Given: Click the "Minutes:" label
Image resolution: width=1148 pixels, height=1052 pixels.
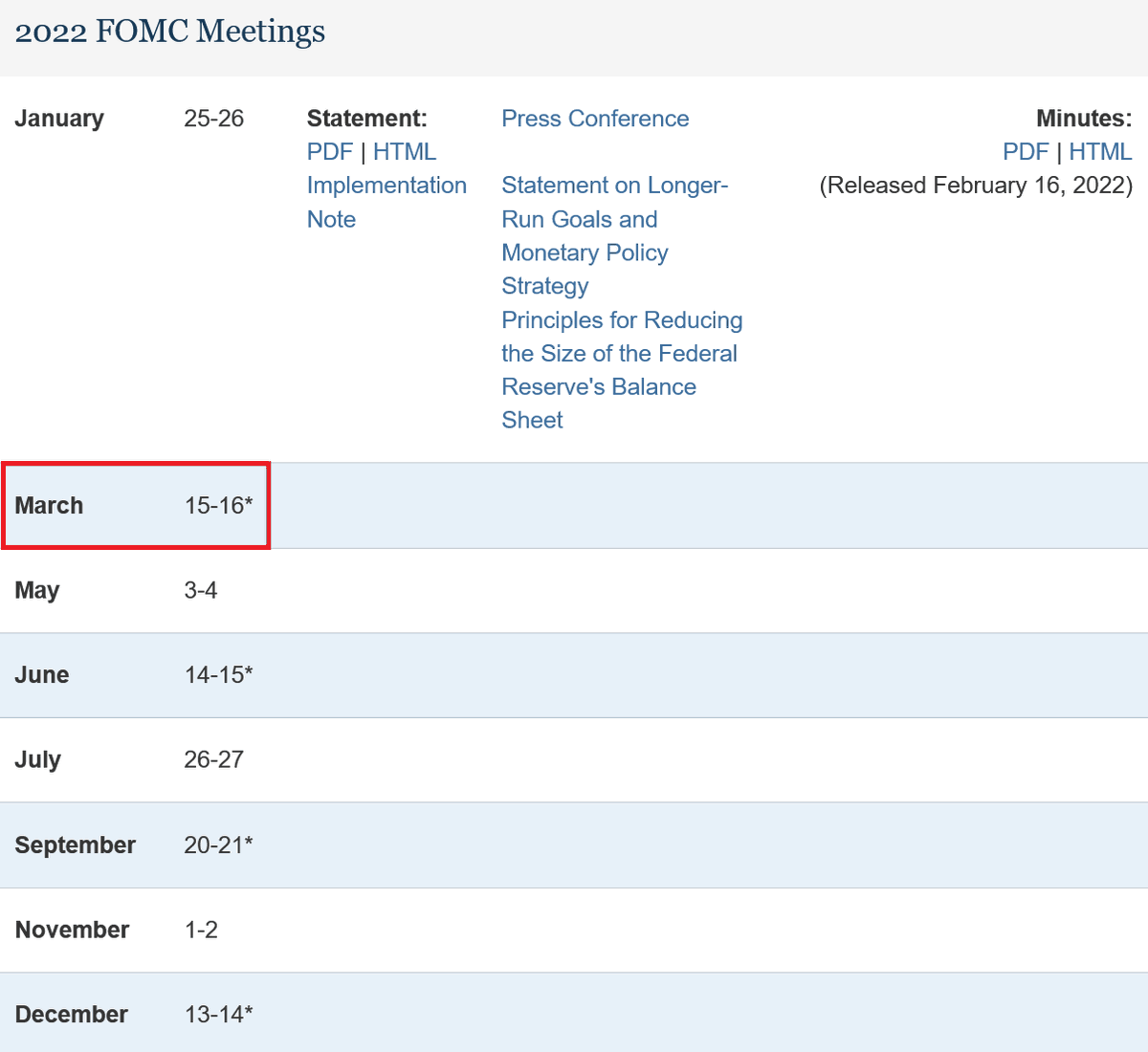Looking at the screenshot, I should (x=1084, y=119).
